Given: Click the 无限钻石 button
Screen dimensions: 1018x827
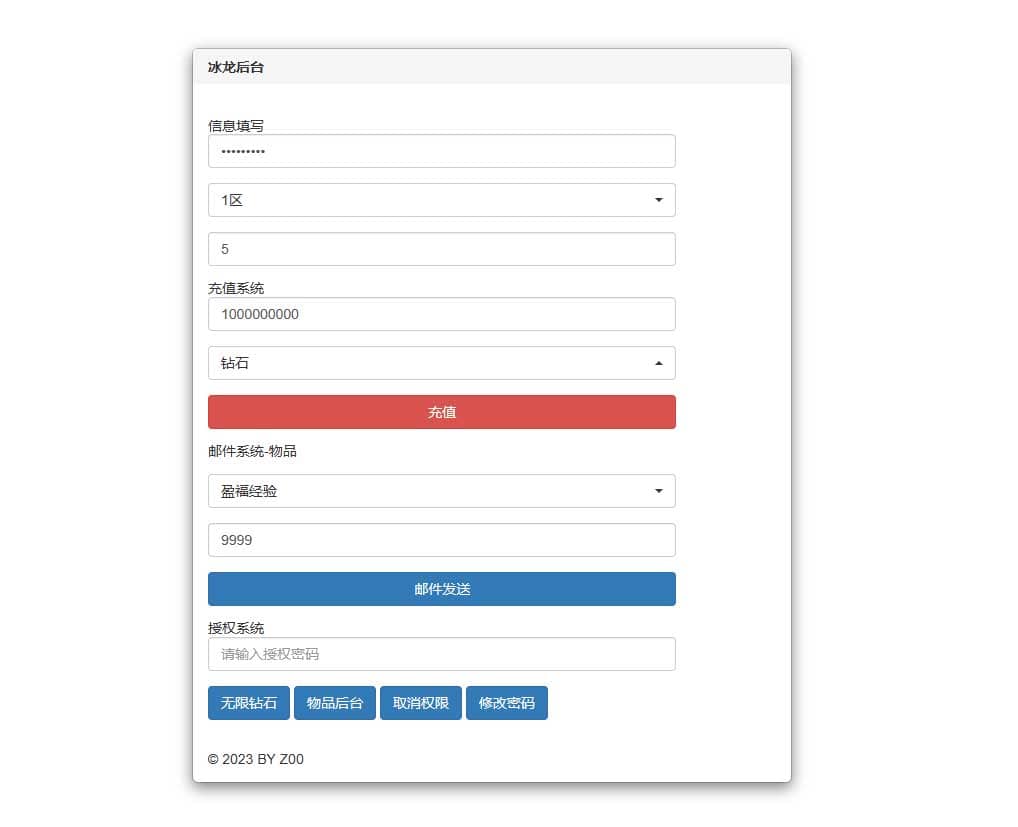Looking at the screenshot, I should [x=249, y=703].
